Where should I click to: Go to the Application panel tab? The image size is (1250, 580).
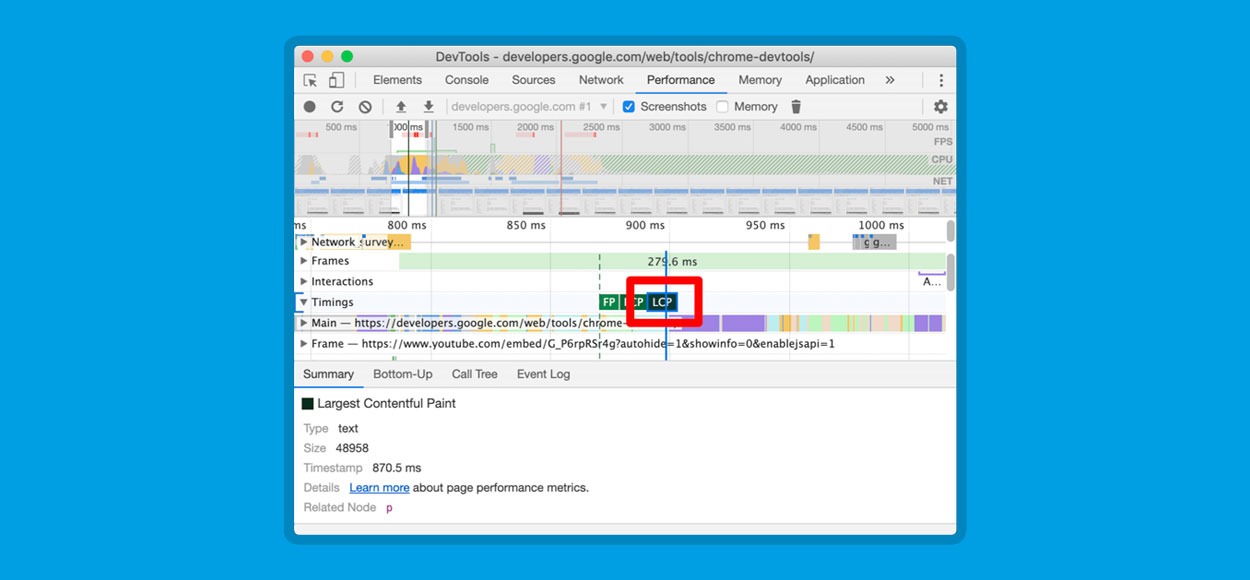[x=835, y=80]
